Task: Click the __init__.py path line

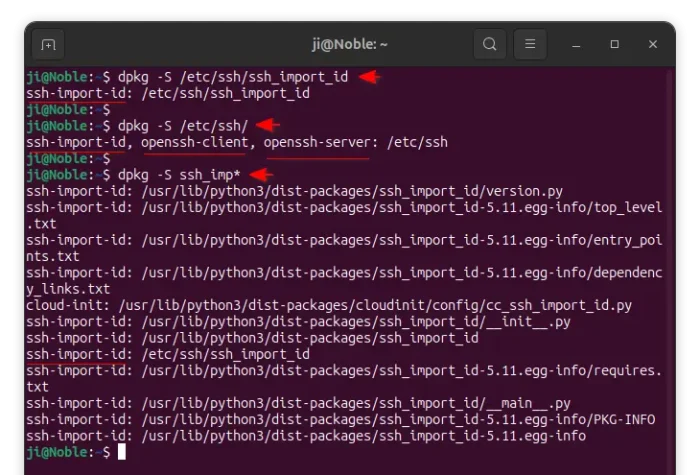Action: (298, 322)
